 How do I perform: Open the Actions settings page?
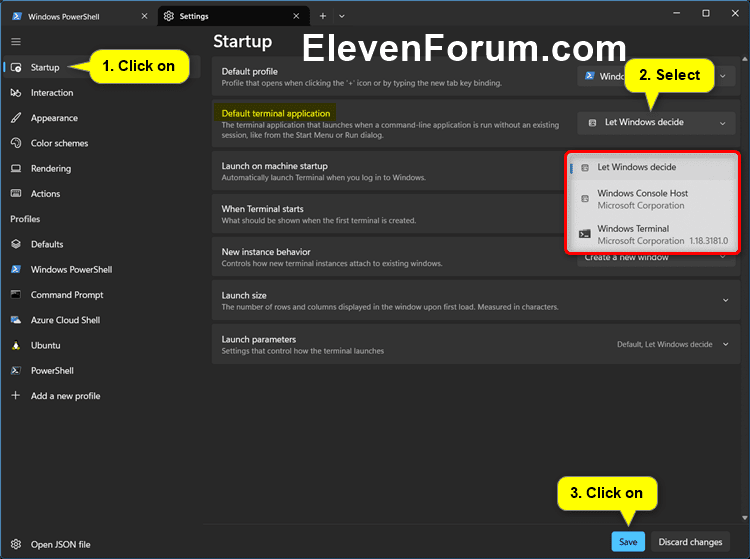coord(101,194)
